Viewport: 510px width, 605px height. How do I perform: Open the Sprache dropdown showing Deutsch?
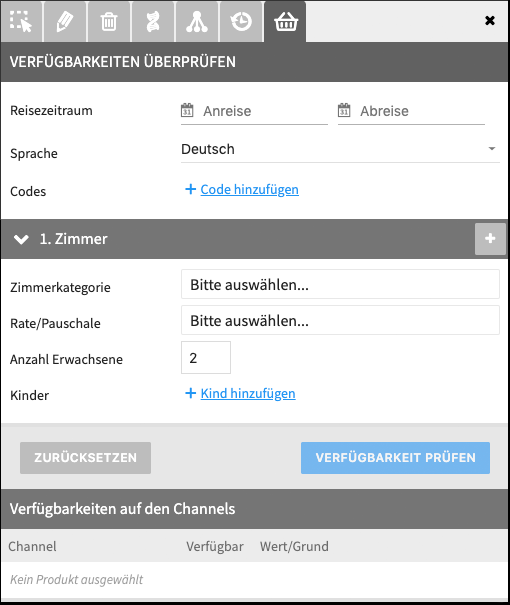[x=340, y=149]
